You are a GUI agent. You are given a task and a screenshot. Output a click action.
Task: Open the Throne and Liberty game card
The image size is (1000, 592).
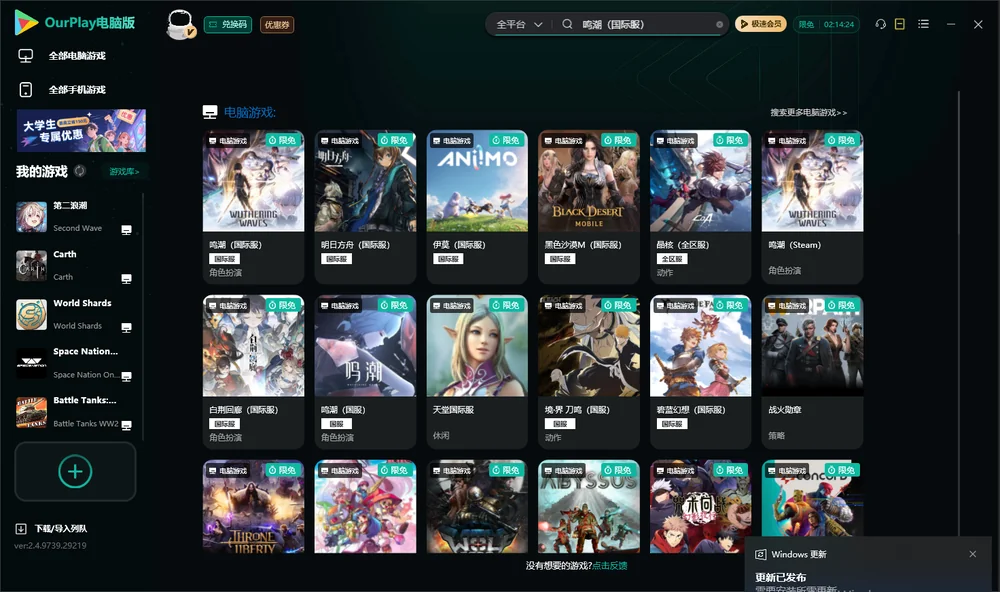coord(253,506)
